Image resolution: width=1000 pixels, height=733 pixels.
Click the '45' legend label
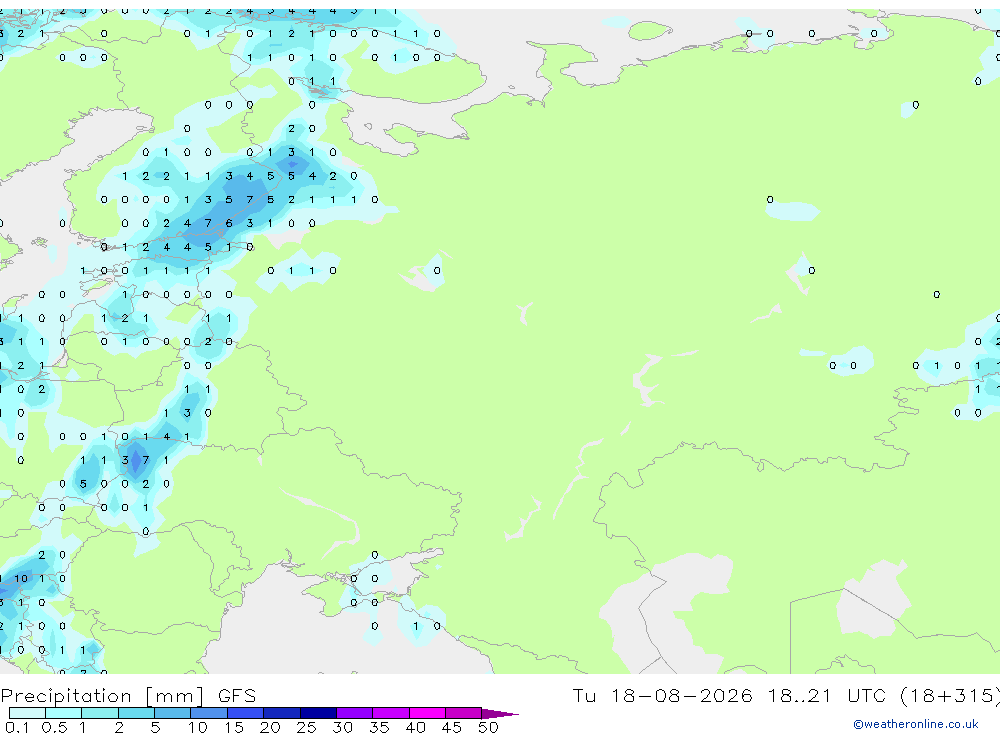(x=452, y=727)
